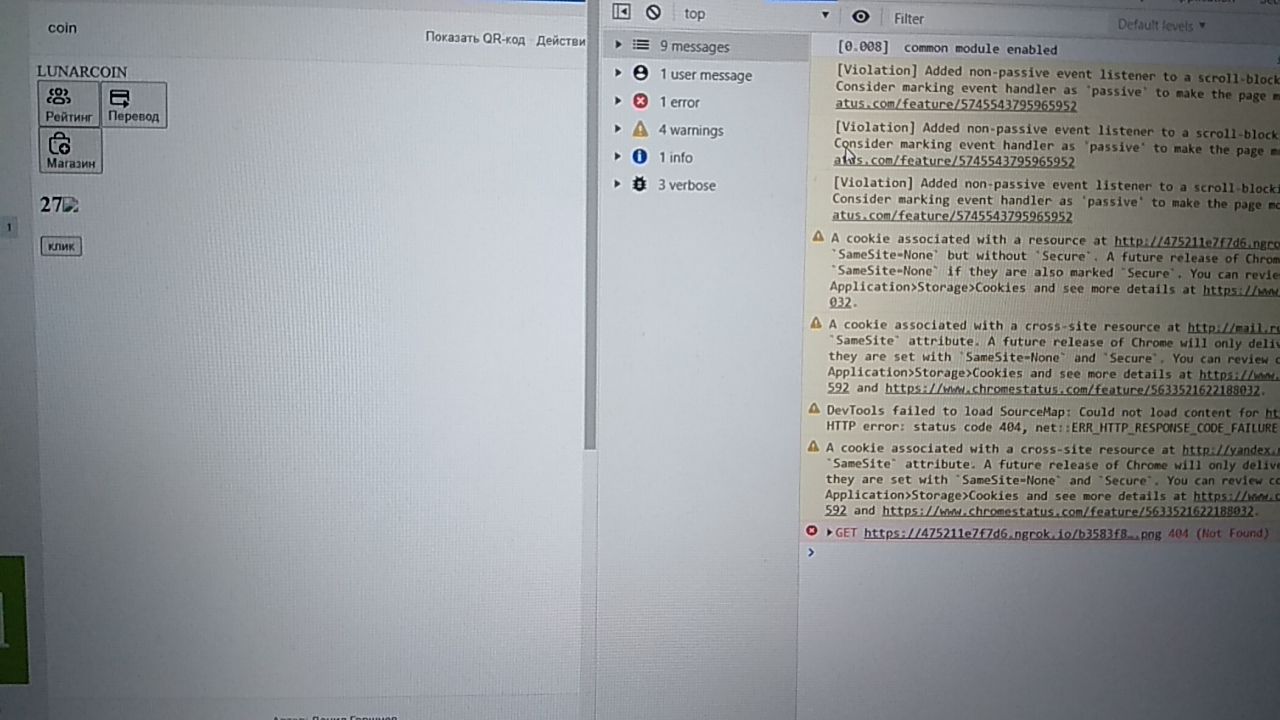Select the blue info icon
The width and height of the screenshot is (1280, 720).
(x=640, y=157)
